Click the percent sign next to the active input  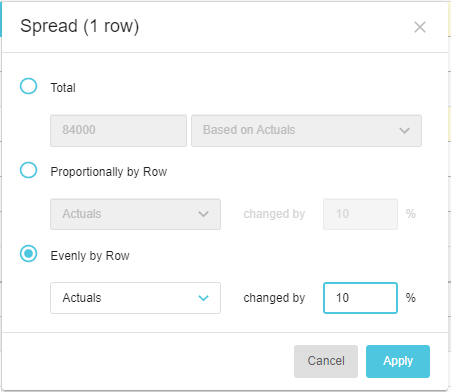point(411,298)
